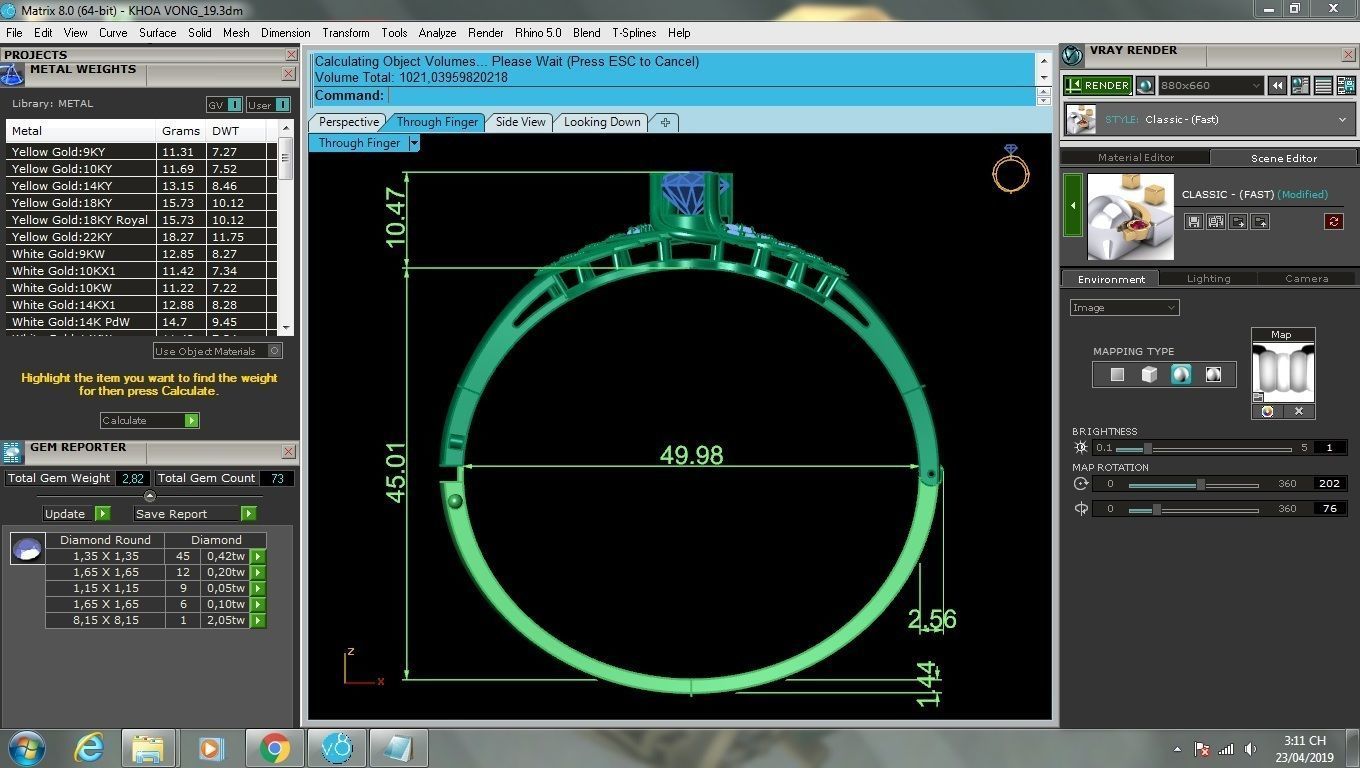Click the horizontal map rotation slider handle

coord(1200,484)
